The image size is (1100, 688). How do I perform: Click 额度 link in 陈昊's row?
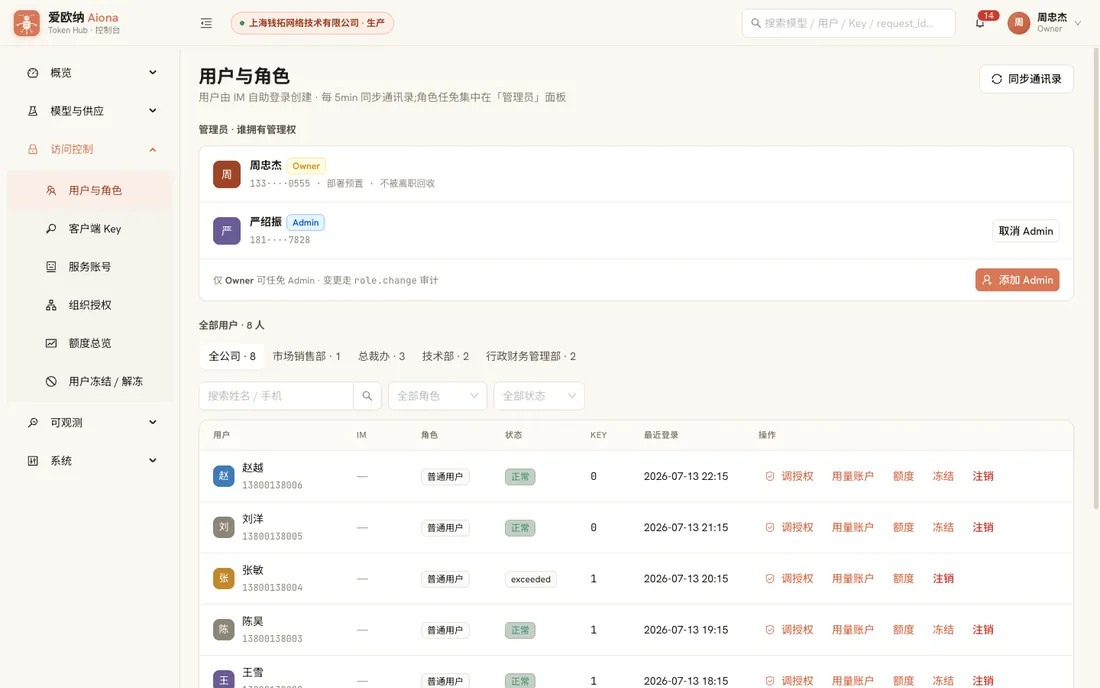[903, 630]
